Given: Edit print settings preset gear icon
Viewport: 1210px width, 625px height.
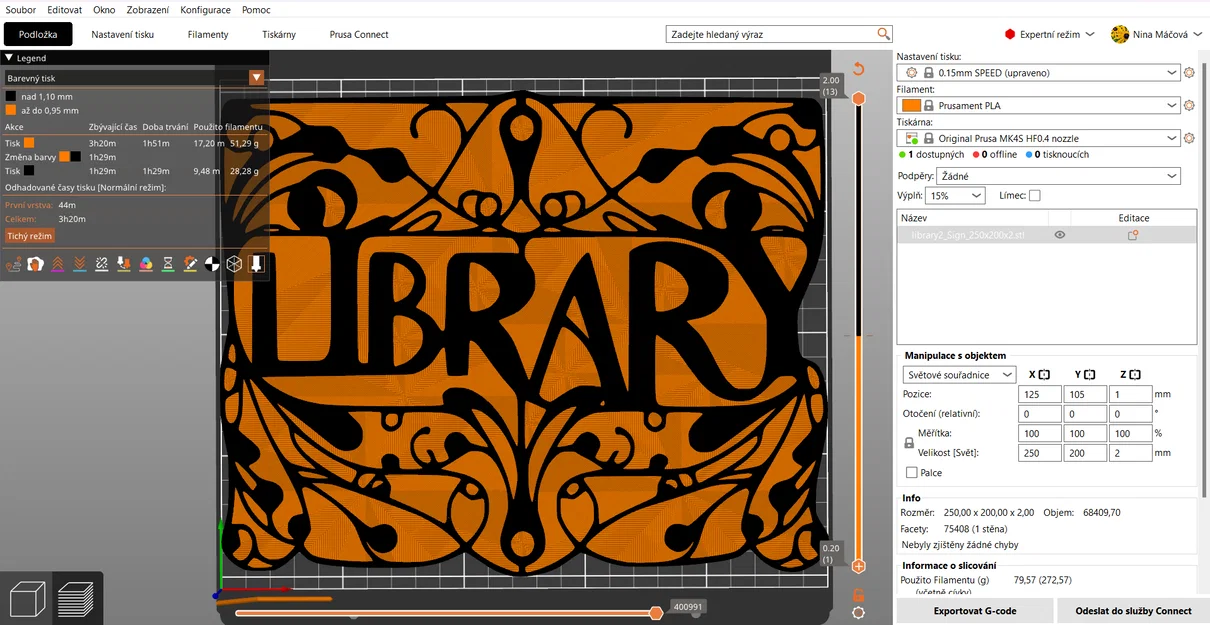Looking at the screenshot, I should pos(1189,73).
